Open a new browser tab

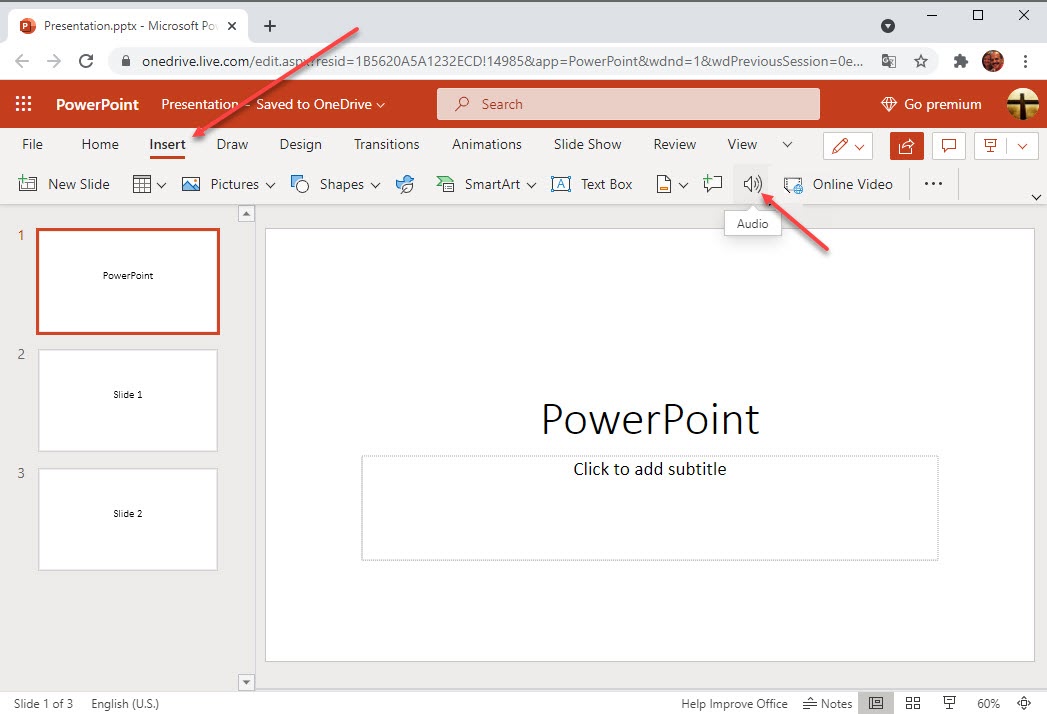pos(270,26)
